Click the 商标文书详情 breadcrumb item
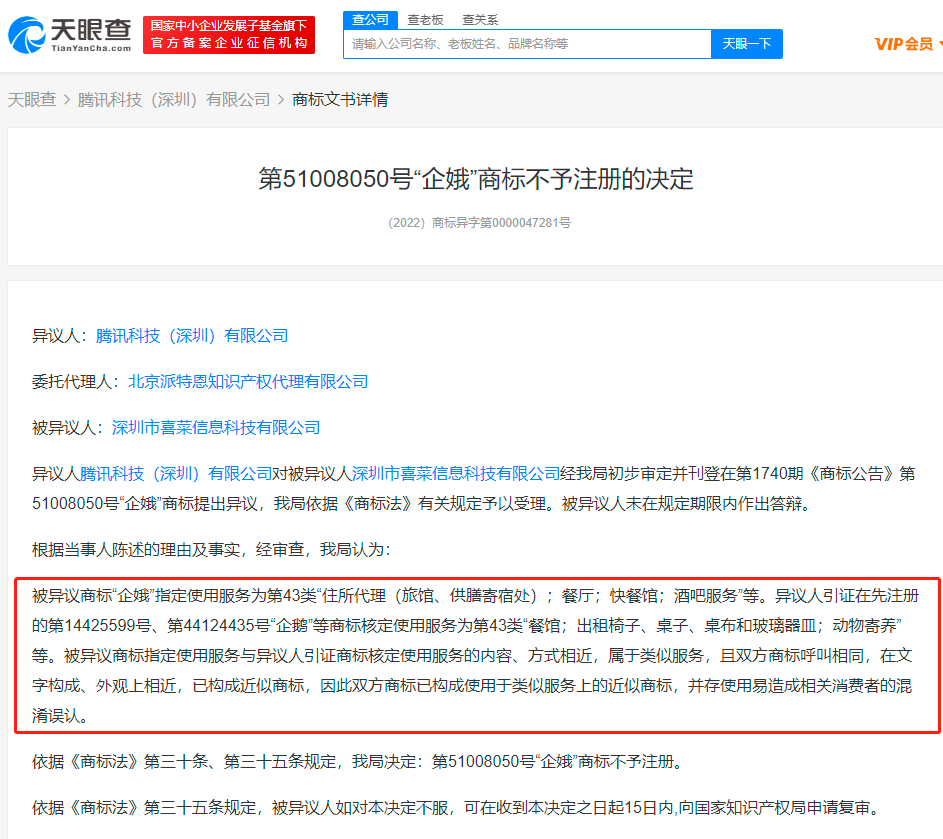The image size is (943, 839). click(x=340, y=99)
